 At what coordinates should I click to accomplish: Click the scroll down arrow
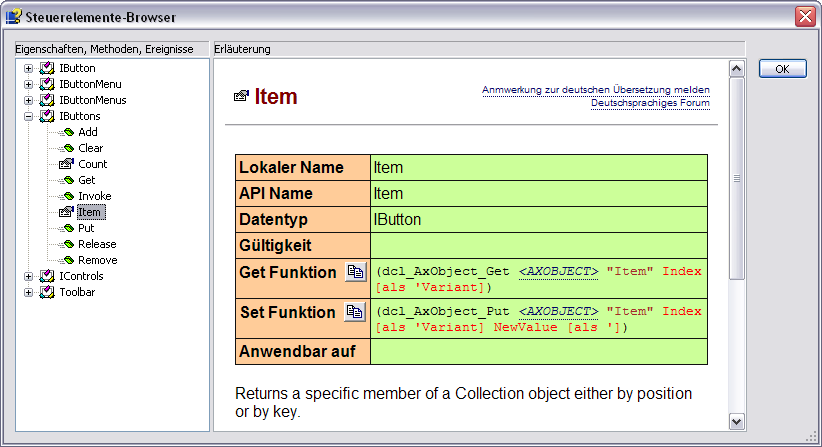737,421
